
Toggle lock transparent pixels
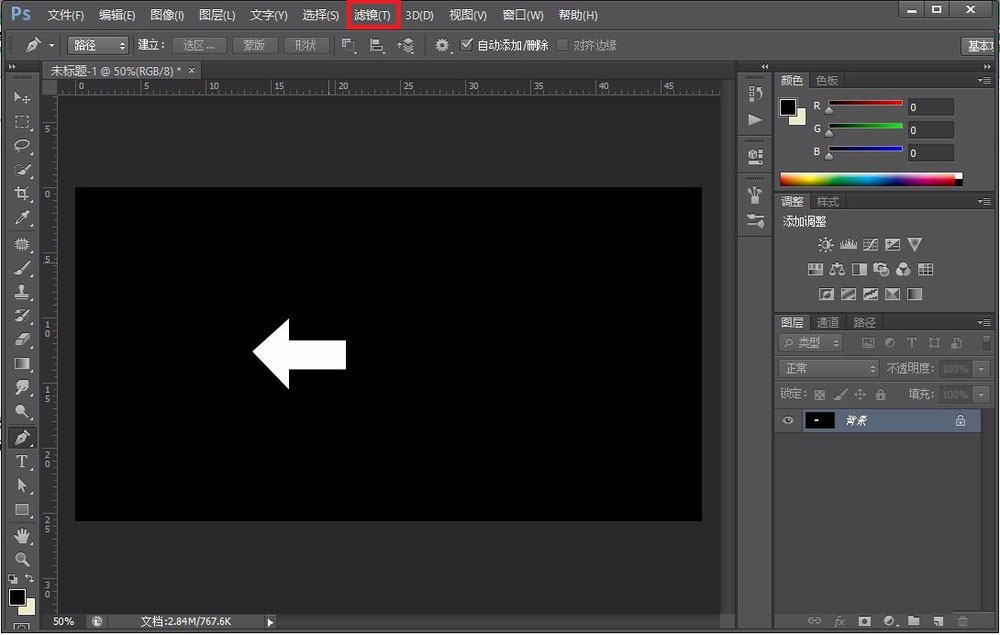(820, 395)
